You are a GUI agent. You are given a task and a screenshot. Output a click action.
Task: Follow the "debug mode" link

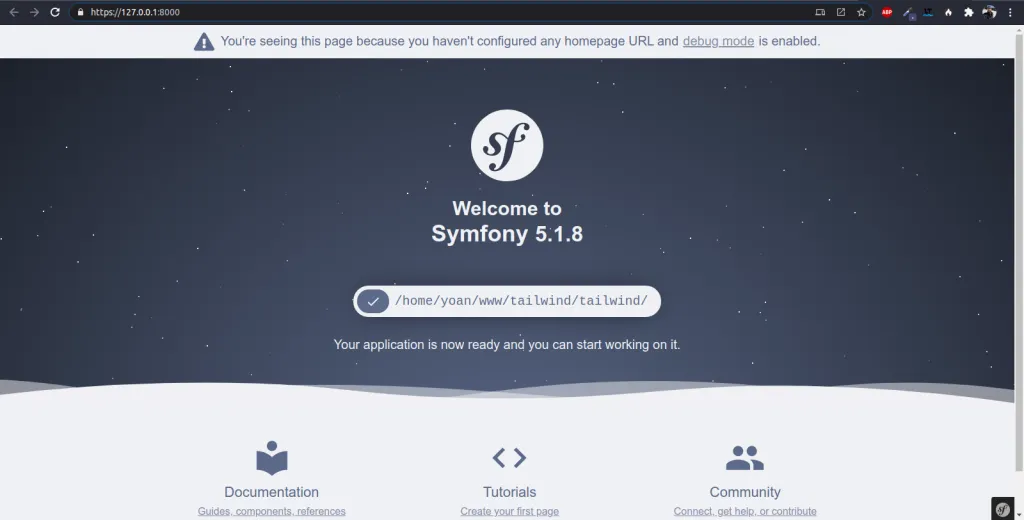[x=718, y=41]
